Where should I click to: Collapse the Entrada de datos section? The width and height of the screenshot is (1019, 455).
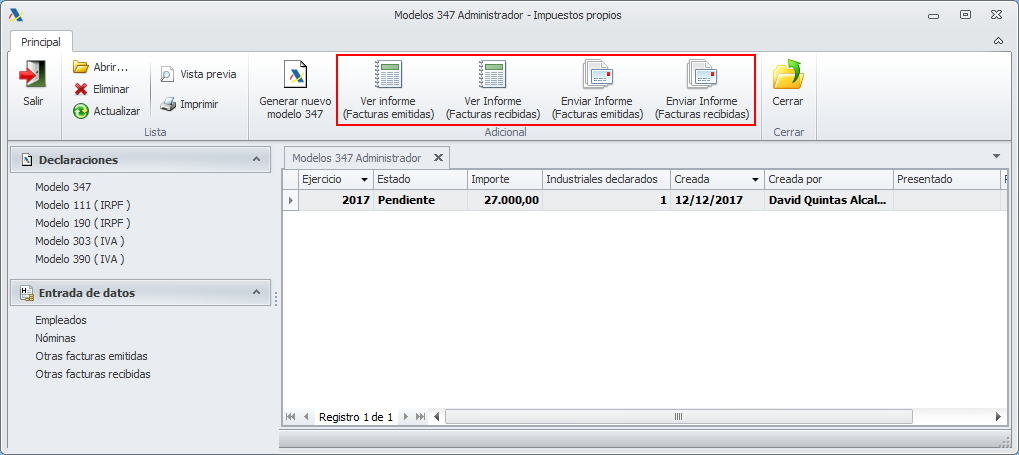pos(256,293)
